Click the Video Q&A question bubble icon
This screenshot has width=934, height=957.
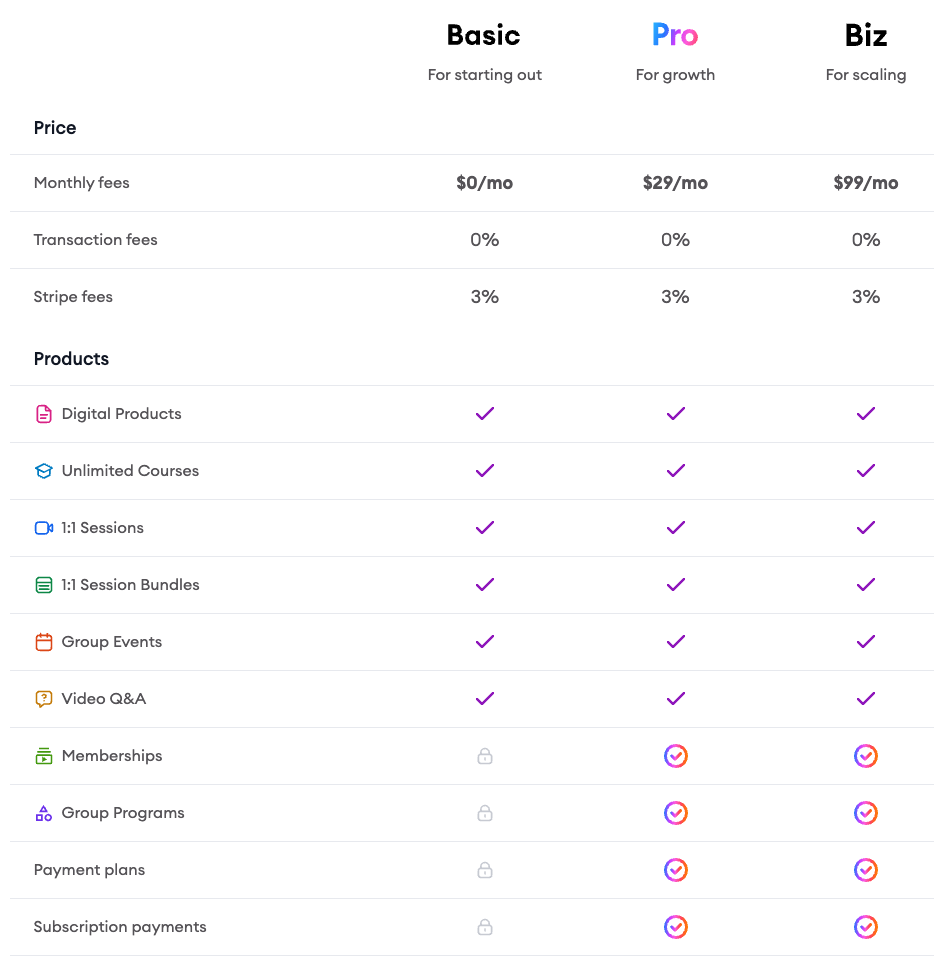pyautogui.click(x=44, y=699)
